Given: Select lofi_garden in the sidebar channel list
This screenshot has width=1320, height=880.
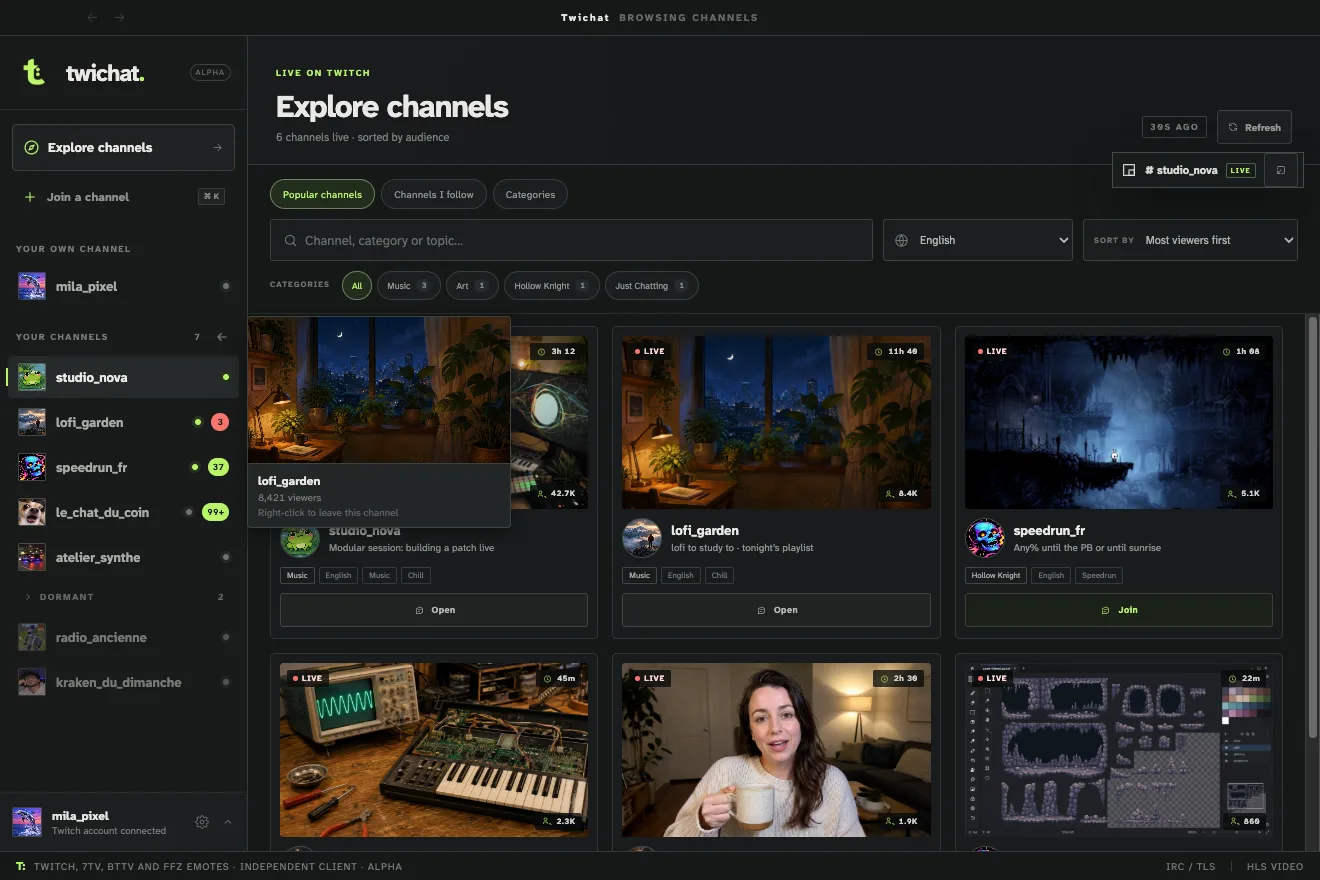Looking at the screenshot, I should (x=123, y=422).
